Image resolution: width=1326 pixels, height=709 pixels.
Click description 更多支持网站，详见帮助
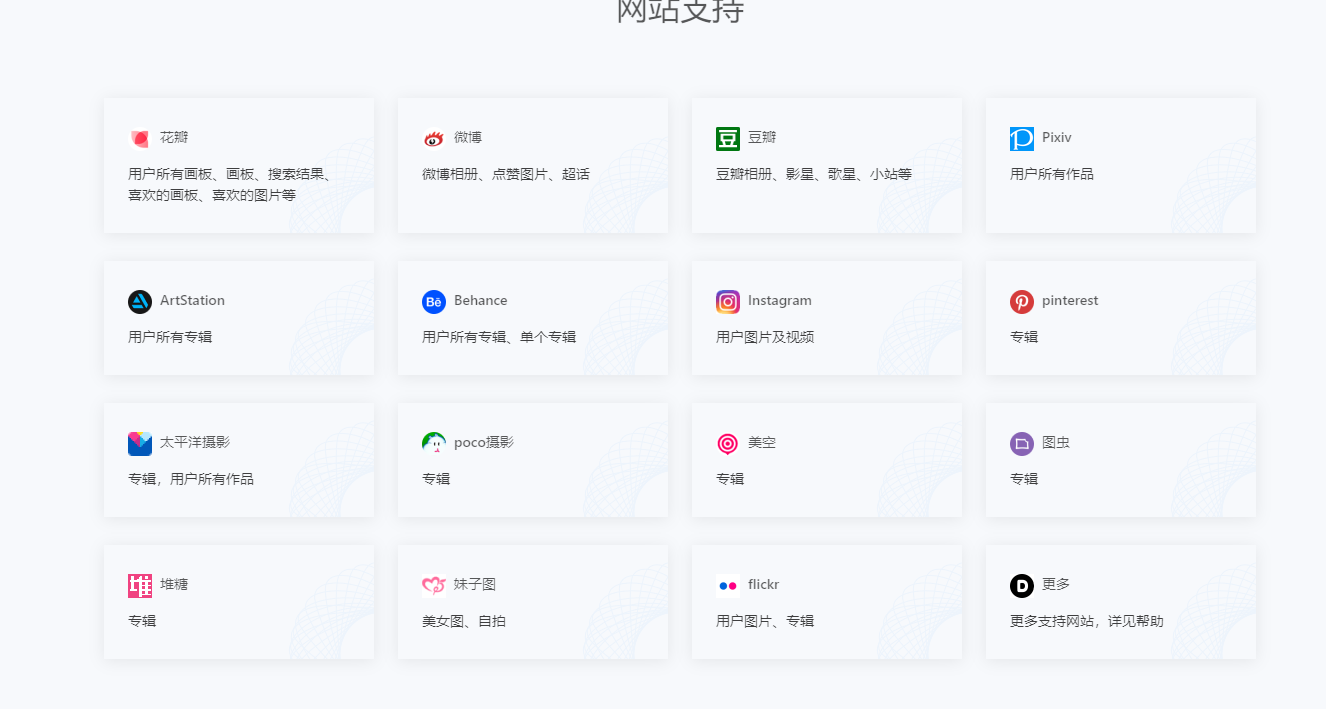pos(1087,621)
